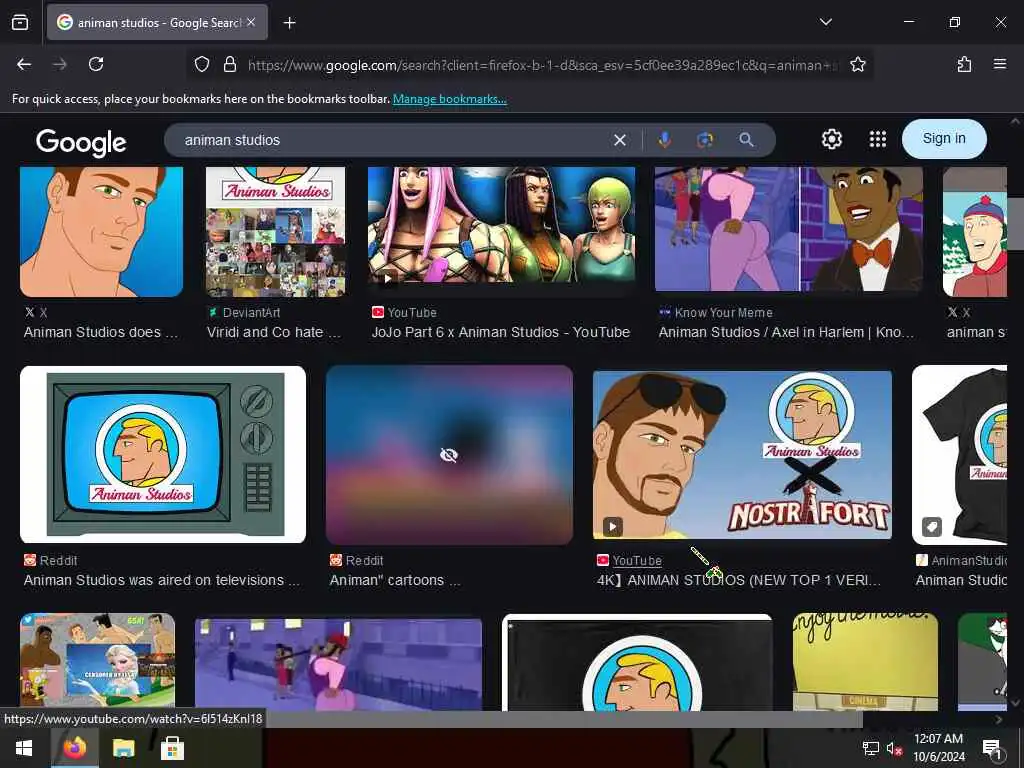Screen dimensions: 1024x768
Task: Focus the Google search box
Action: tap(392, 140)
